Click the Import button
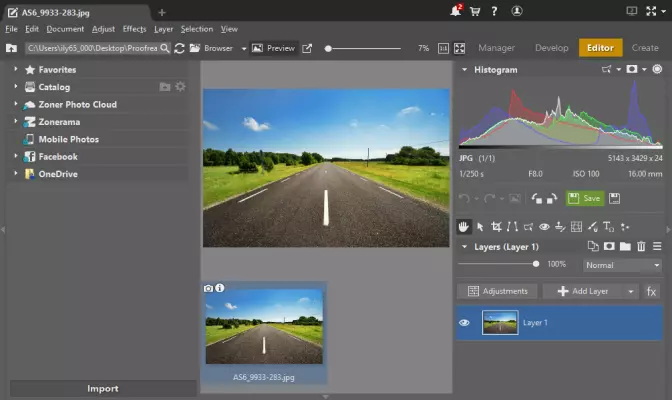Viewport: 672px width, 400px height. (102, 388)
